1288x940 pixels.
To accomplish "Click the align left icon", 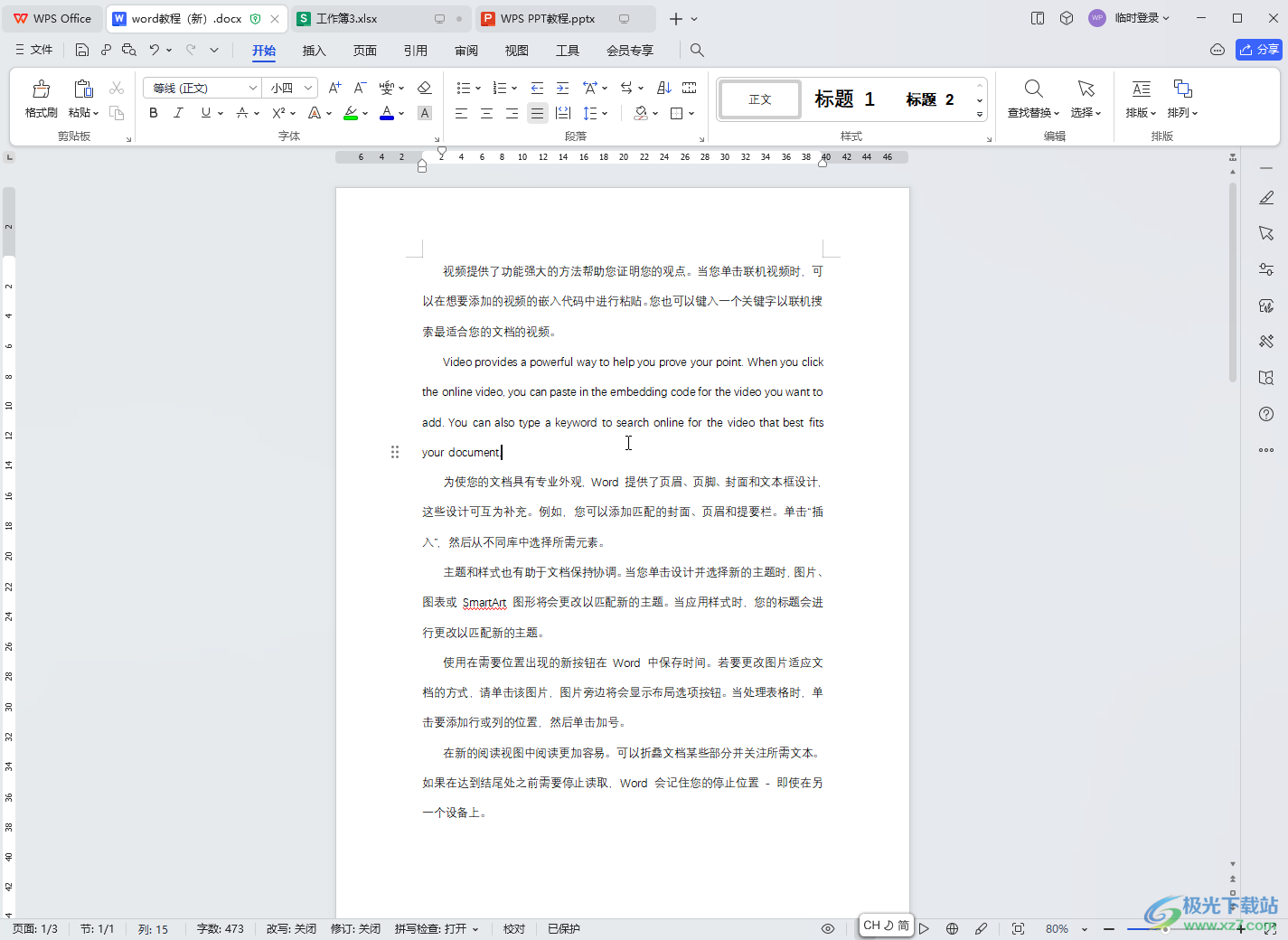I will coord(461,113).
